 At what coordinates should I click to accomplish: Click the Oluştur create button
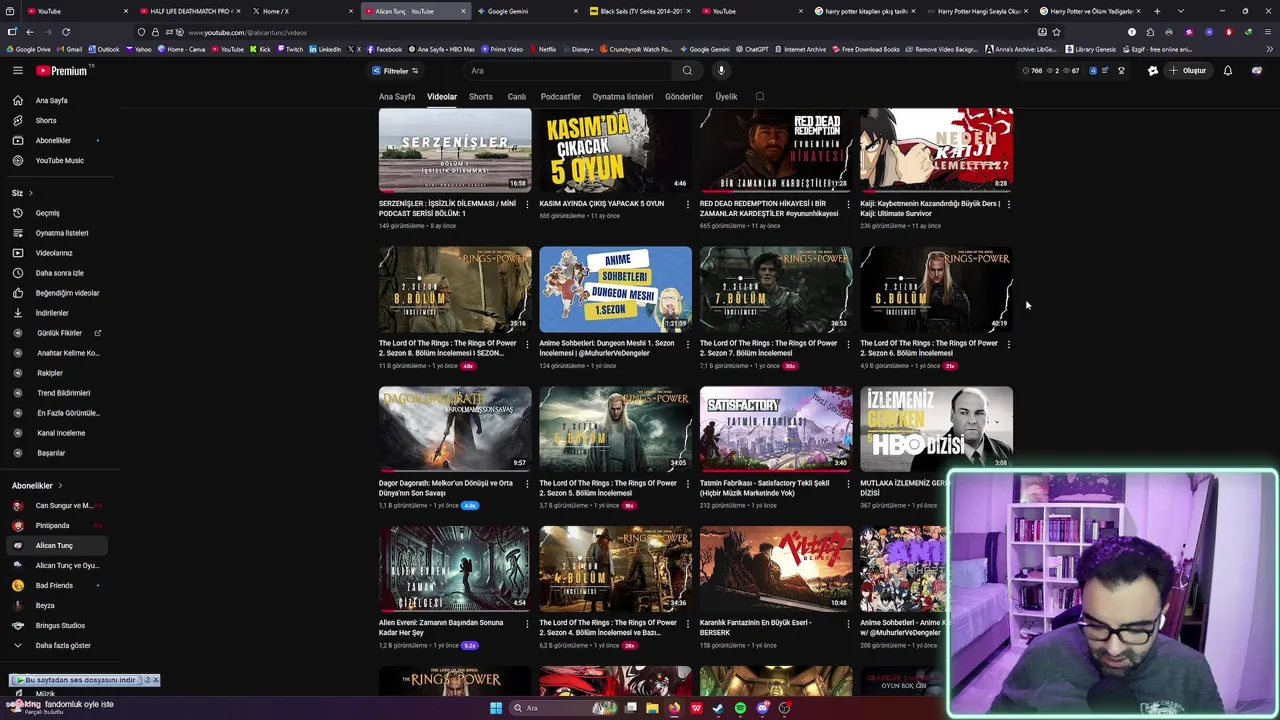click(1189, 71)
